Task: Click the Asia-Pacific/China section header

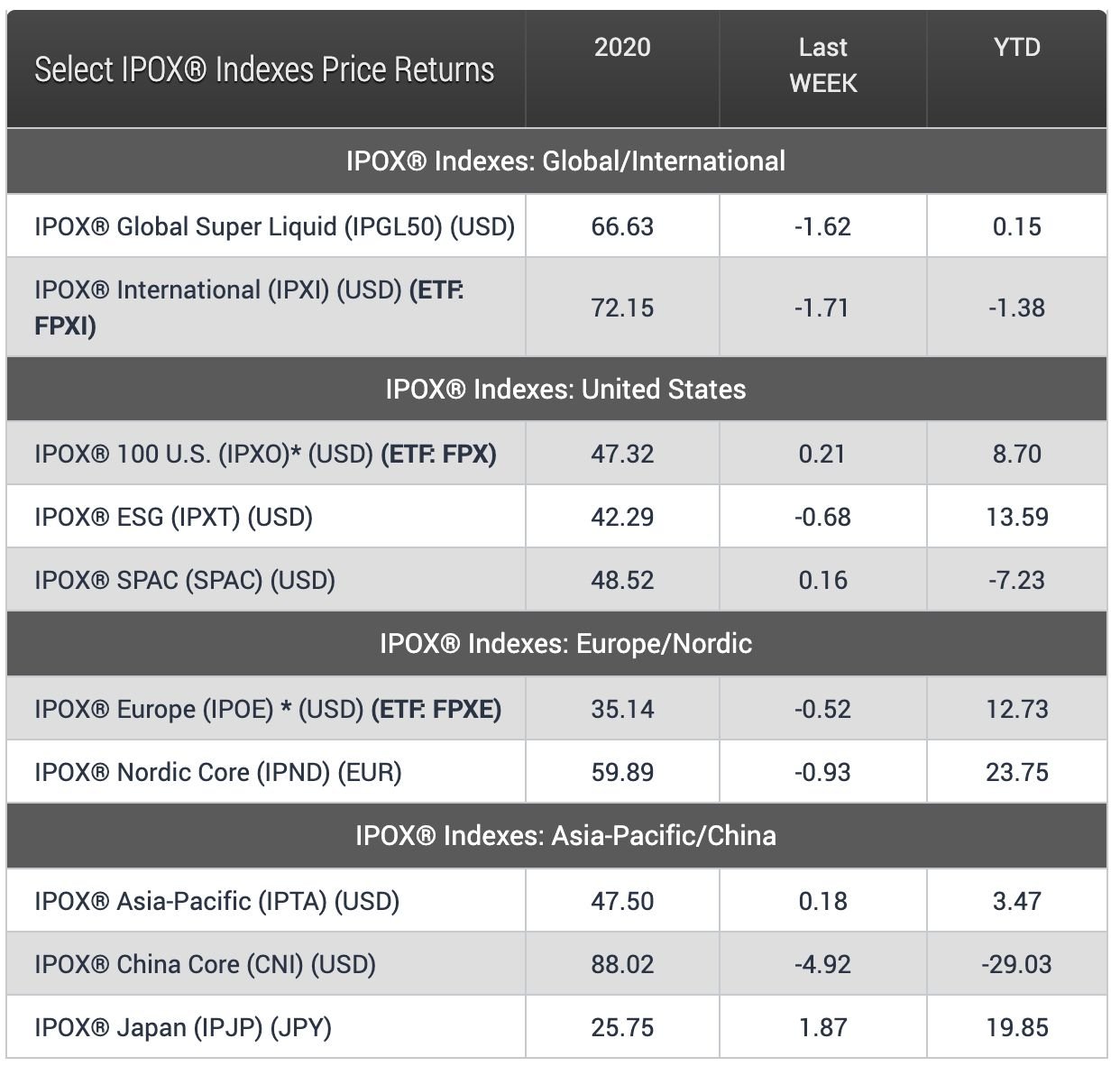Action: [x=565, y=835]
